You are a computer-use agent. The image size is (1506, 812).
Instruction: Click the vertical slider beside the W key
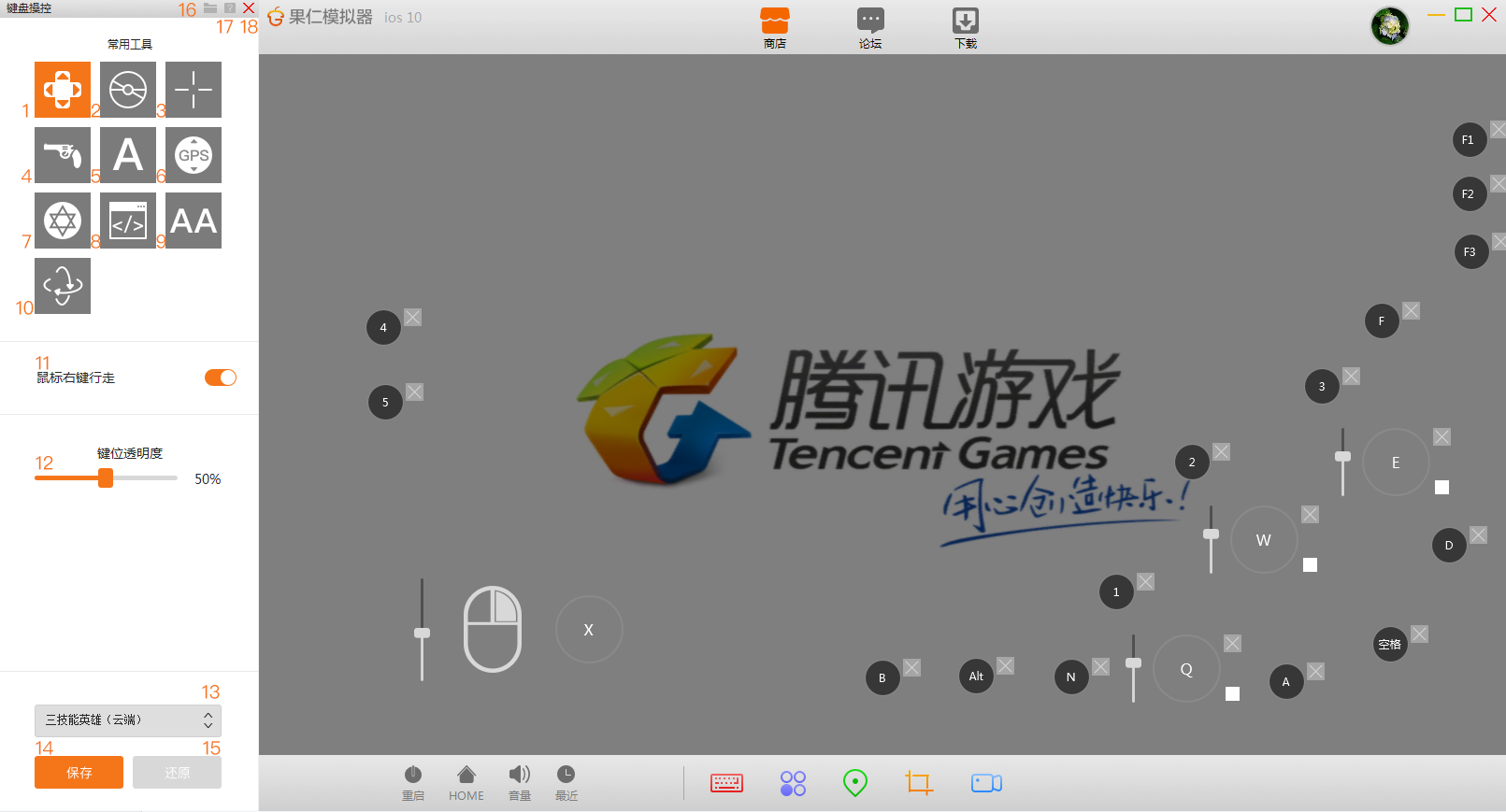click(1212, 539)
